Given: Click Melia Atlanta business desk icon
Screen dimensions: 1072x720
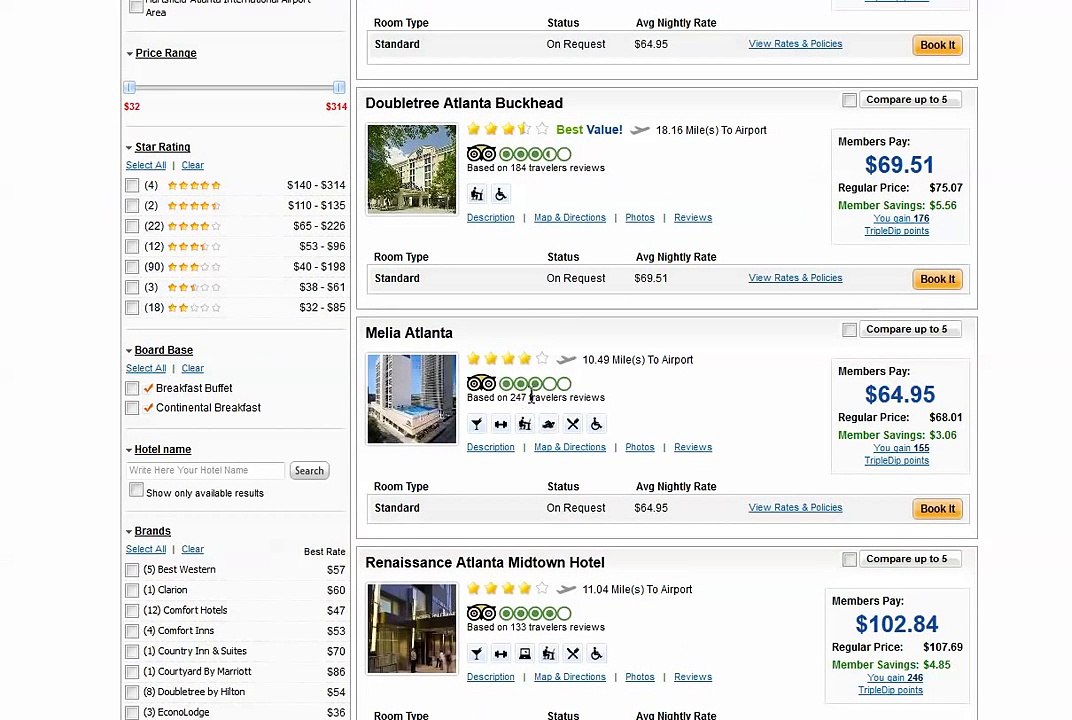Looking at the screenshot, I should (x=524, y=424).
